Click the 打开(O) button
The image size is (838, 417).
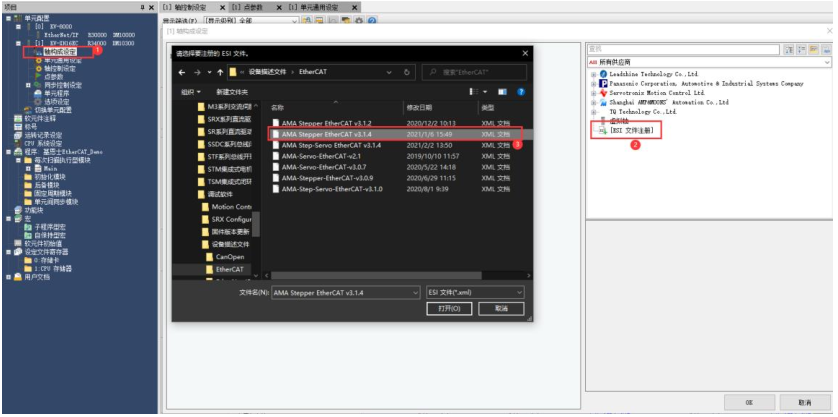(x=448, y=309)
